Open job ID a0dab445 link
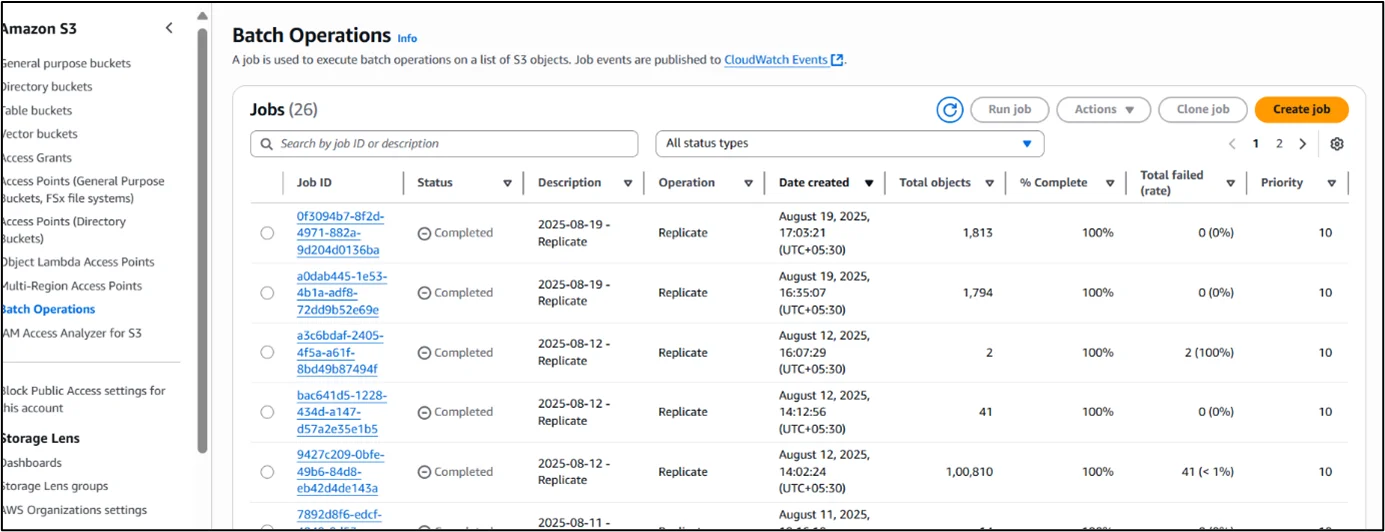 point(342,293)
